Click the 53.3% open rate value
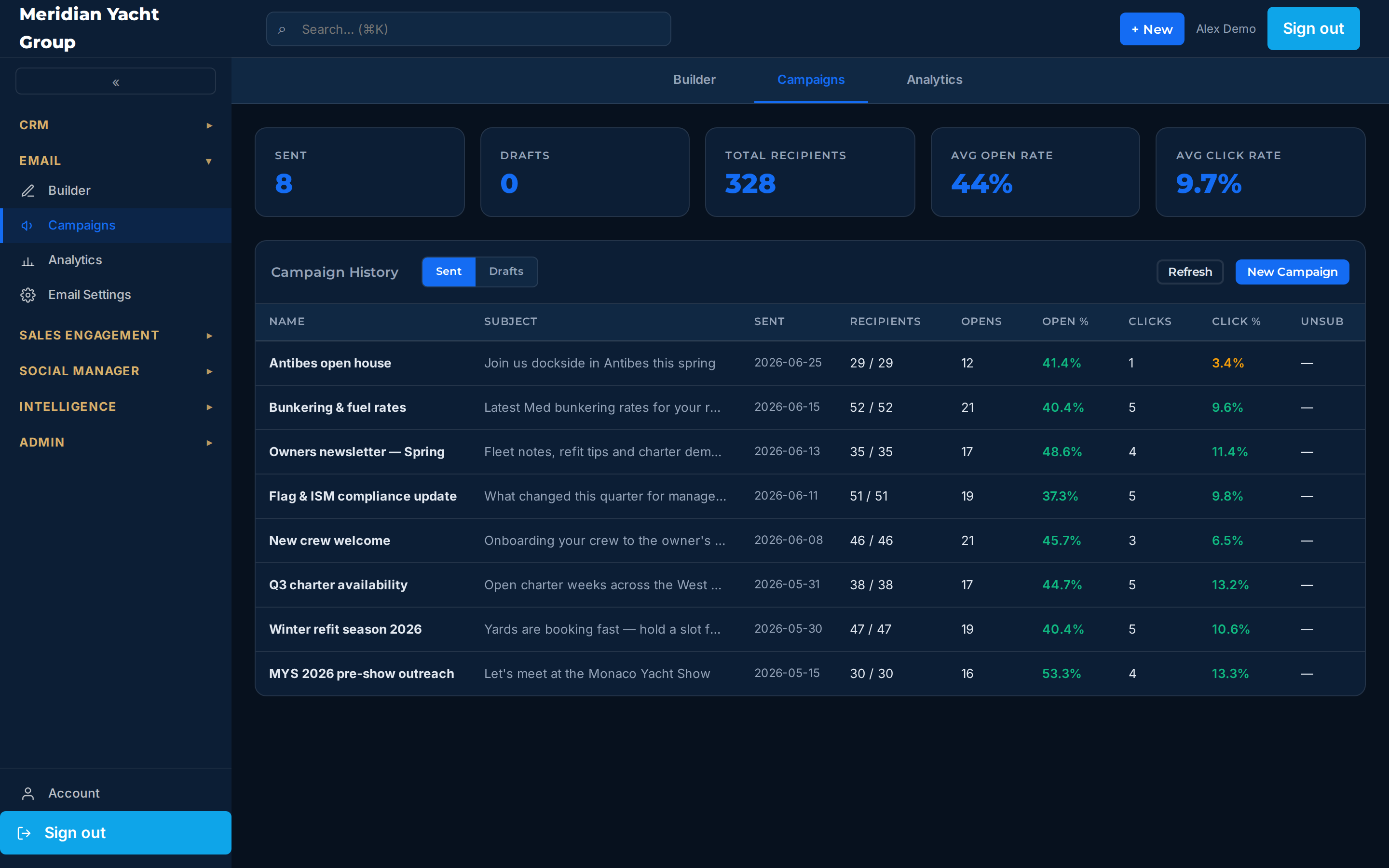 click(x=1062, y=674)
